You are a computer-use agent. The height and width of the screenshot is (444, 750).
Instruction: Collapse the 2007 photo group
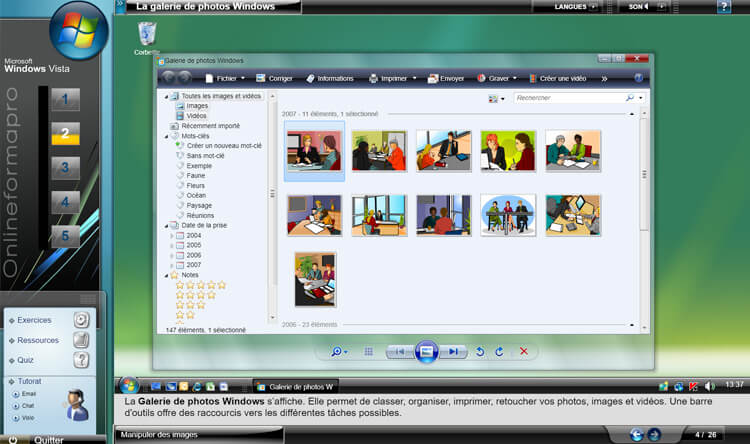pyautogui.click(x=632, y=114)
